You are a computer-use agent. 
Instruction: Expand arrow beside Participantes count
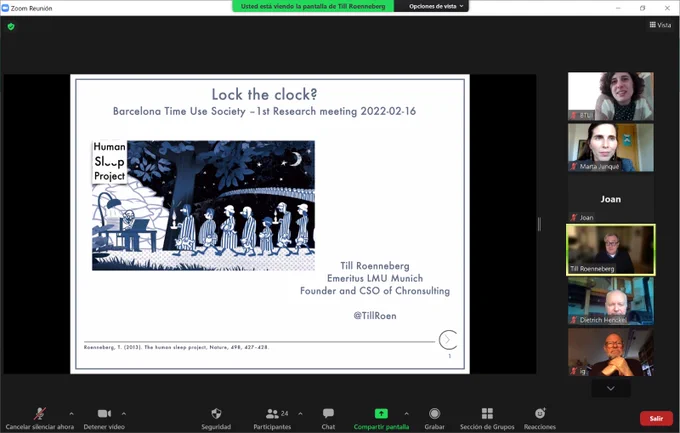[300, 413]
